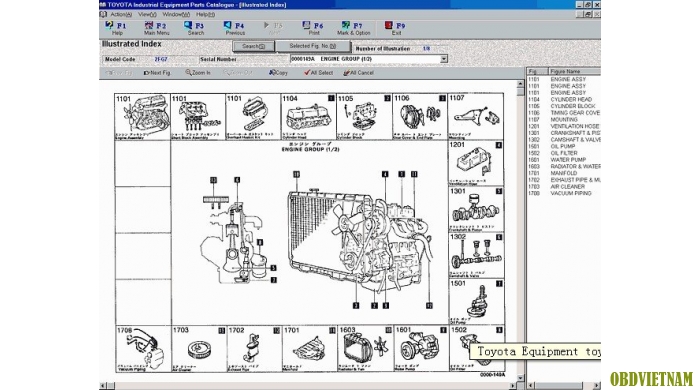
Task: Click All Cancel to uncheck figures
Action: [x=358, y=73]
